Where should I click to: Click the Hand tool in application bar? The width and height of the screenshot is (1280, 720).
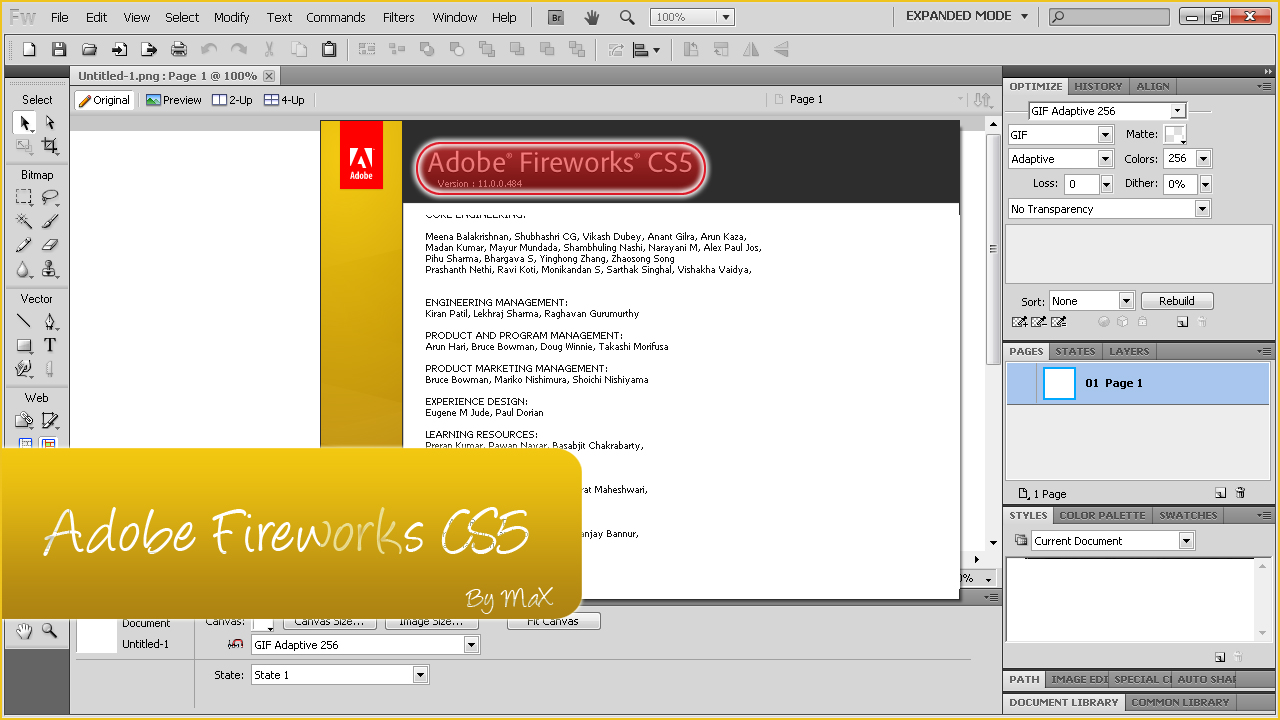point(592,17)
